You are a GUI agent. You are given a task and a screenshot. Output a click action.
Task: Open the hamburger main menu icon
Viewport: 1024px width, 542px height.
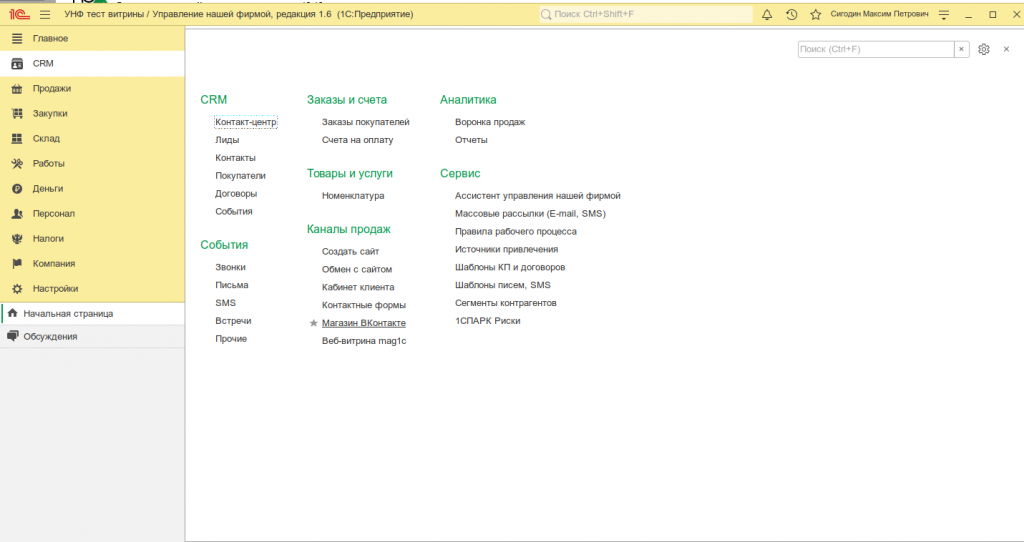45,14
